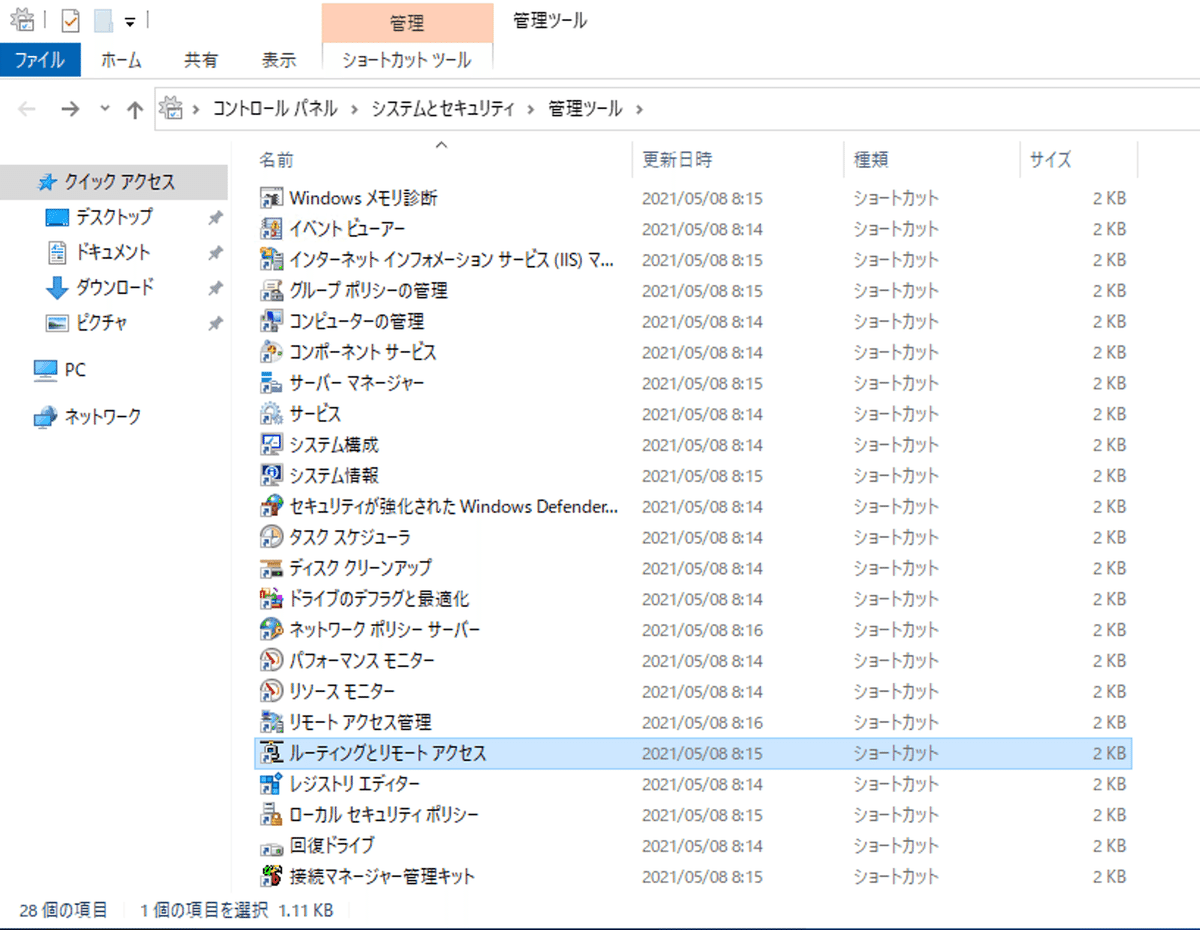
Task: Open the ショートカット ツール tab
Action: 407,60
